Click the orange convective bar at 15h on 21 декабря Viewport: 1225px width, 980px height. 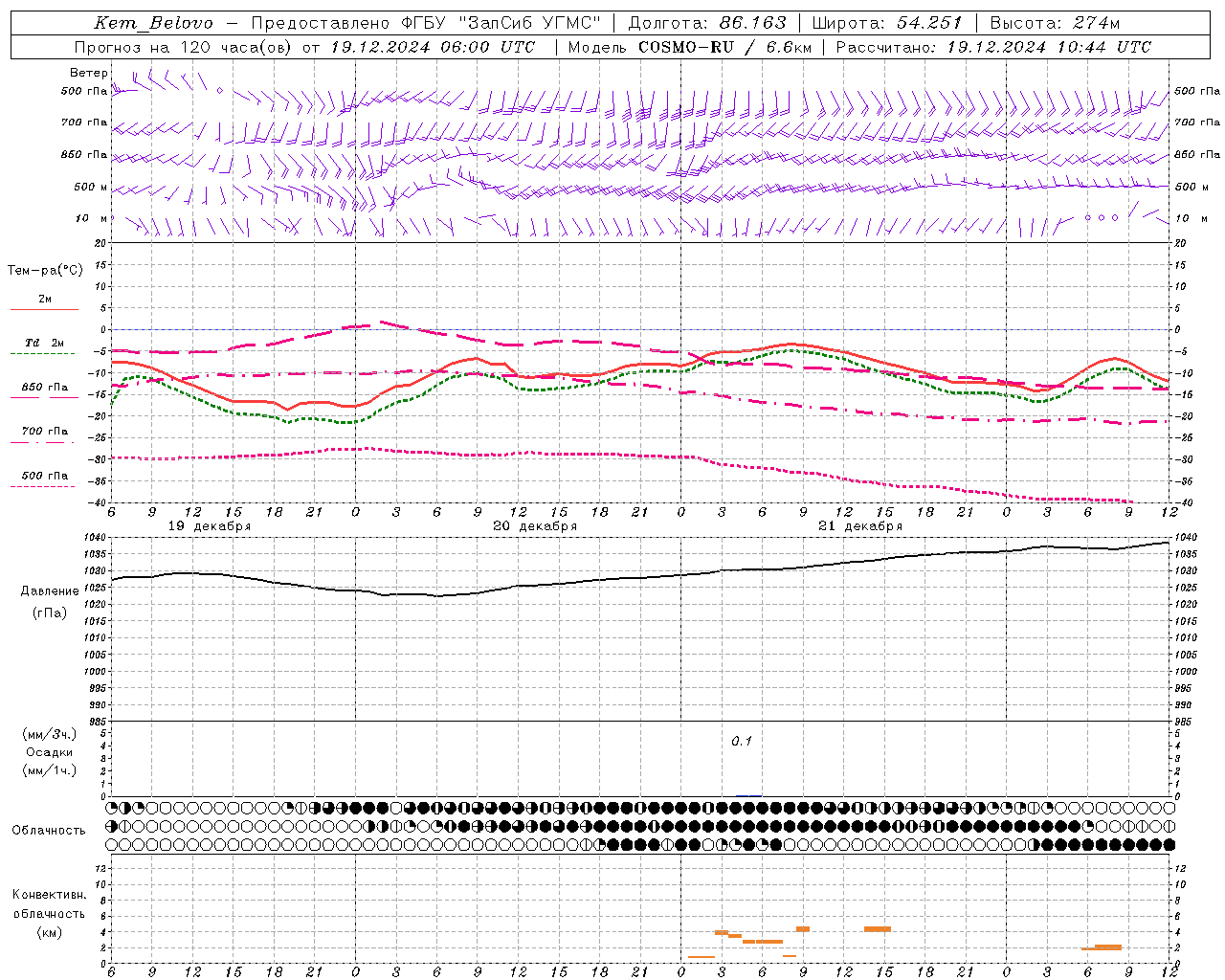(x=878, y=928)
